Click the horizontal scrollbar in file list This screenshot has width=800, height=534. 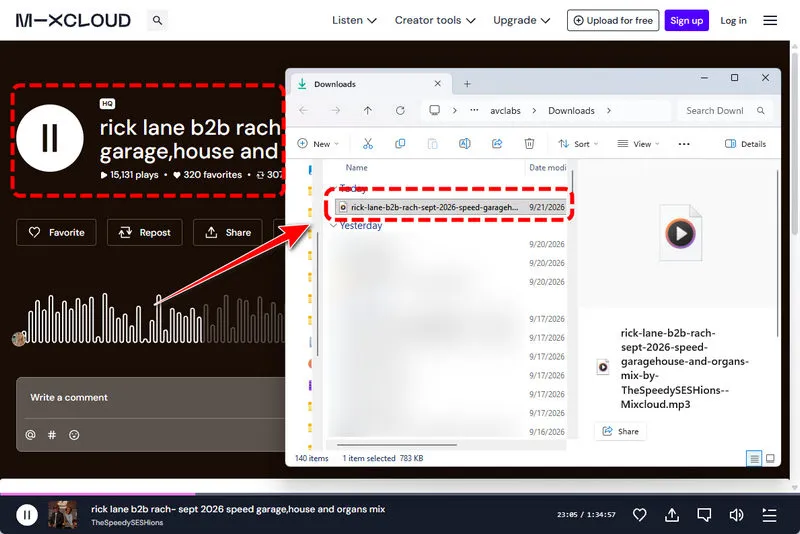tap(396, 445)
